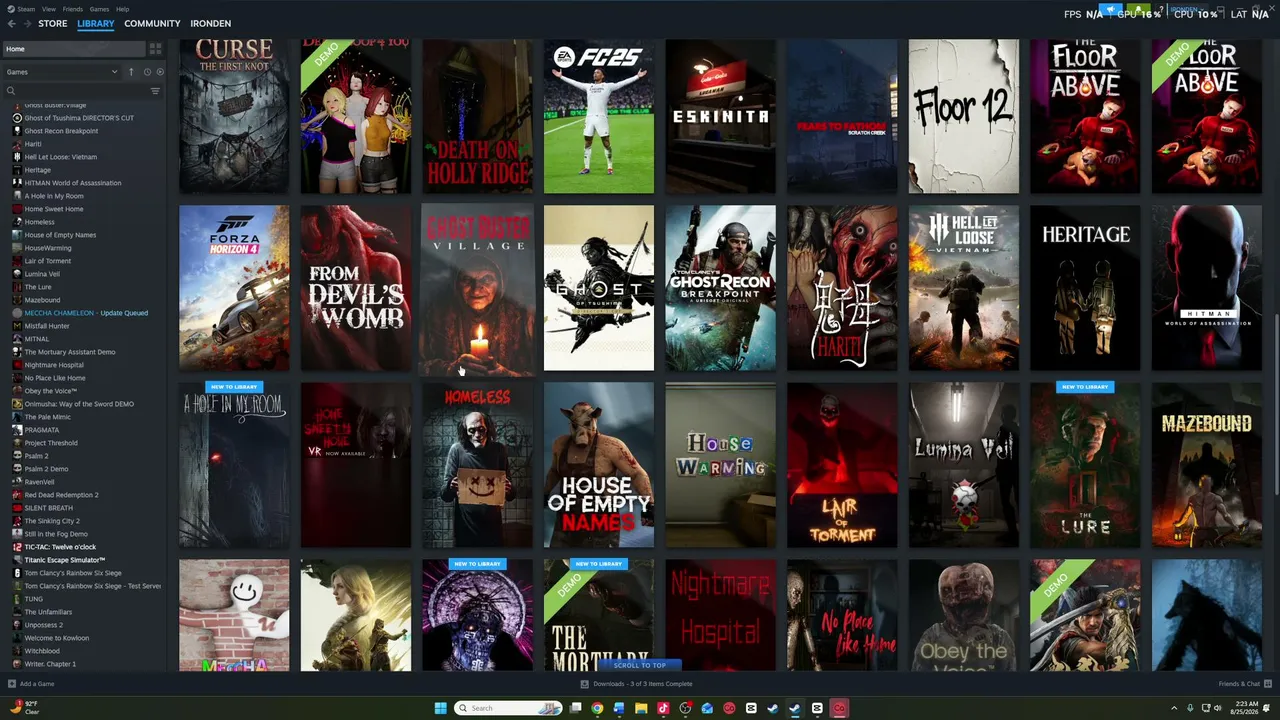1280x720 pixels.
Task: Open the Ghost Recon Breakpoint cover art
Action: coord(720,288)
